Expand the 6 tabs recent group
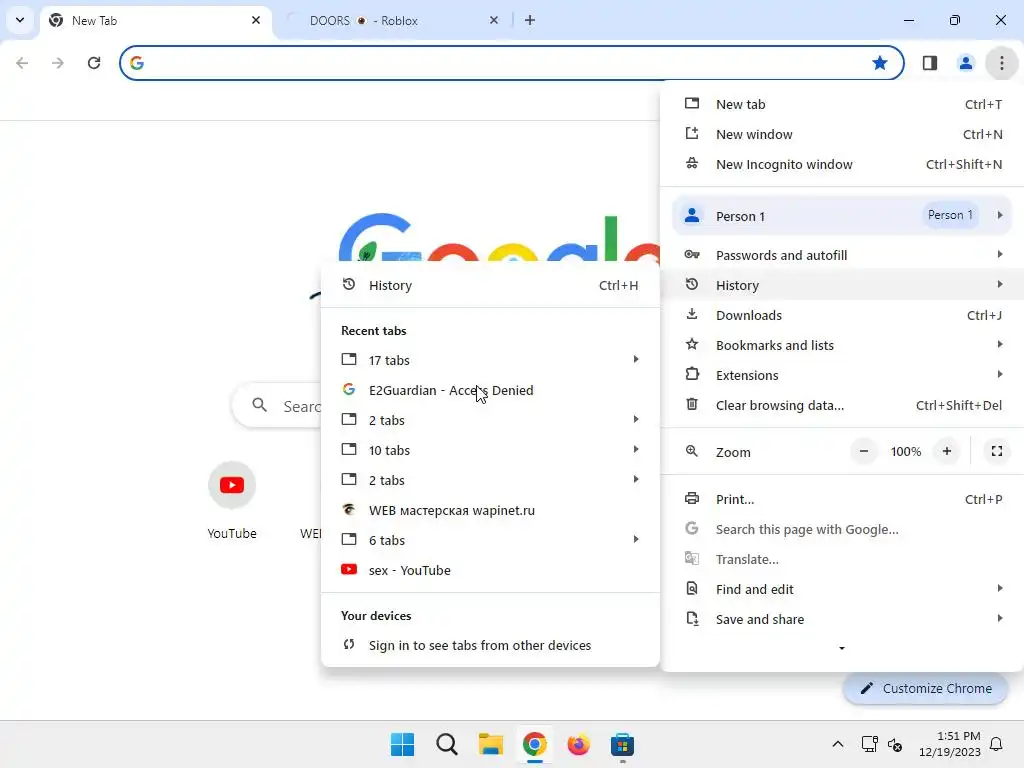 tap(490, 541)
